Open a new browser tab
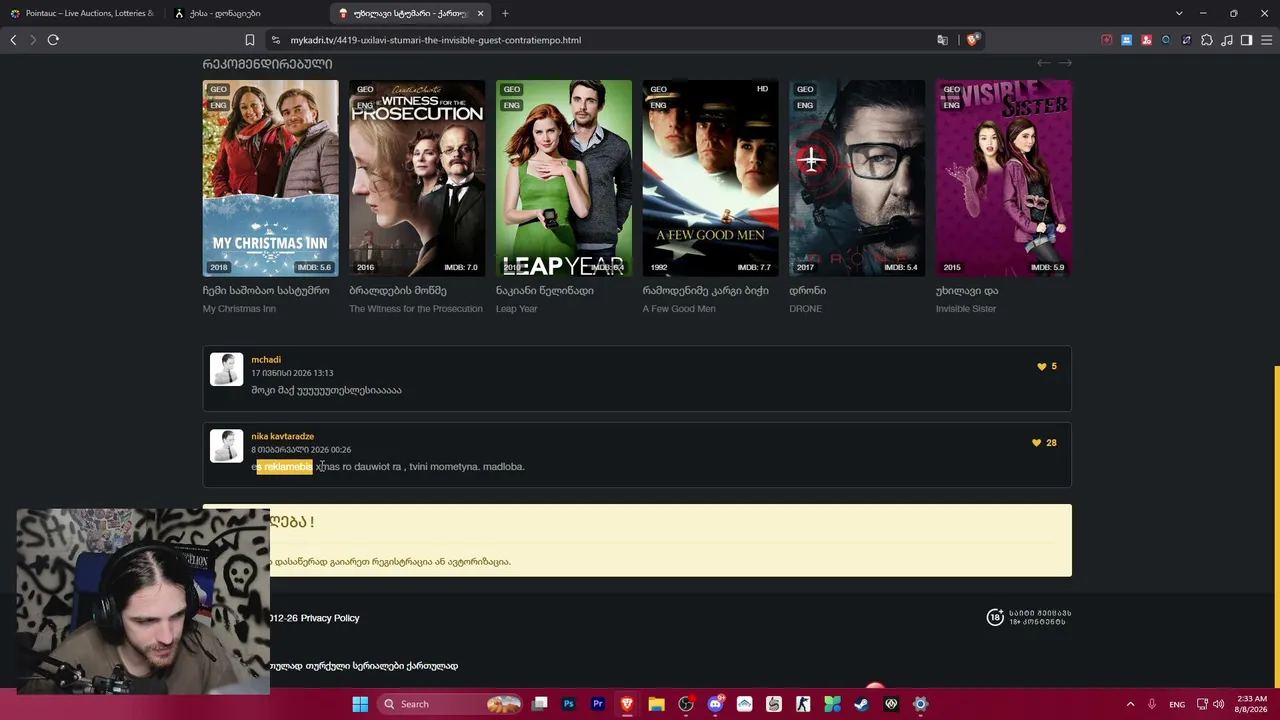 pos(505,13)
